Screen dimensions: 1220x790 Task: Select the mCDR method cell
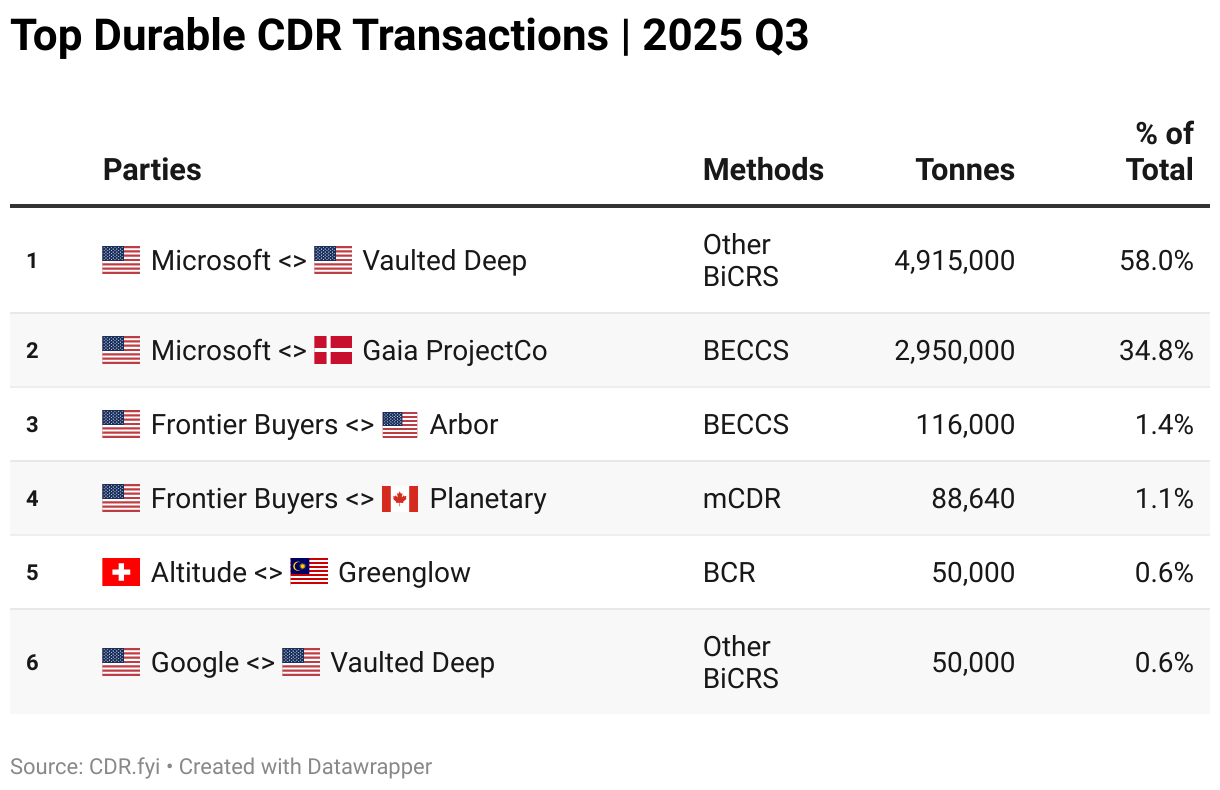[741, 499]
